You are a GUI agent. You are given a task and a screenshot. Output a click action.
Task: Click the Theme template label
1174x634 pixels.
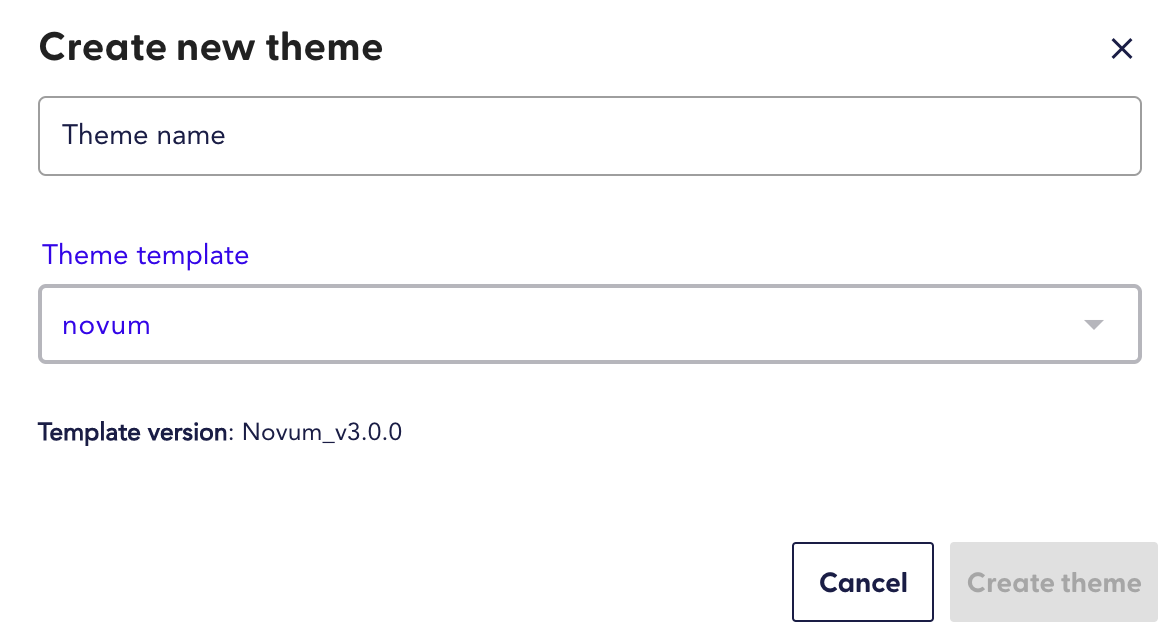145,255
